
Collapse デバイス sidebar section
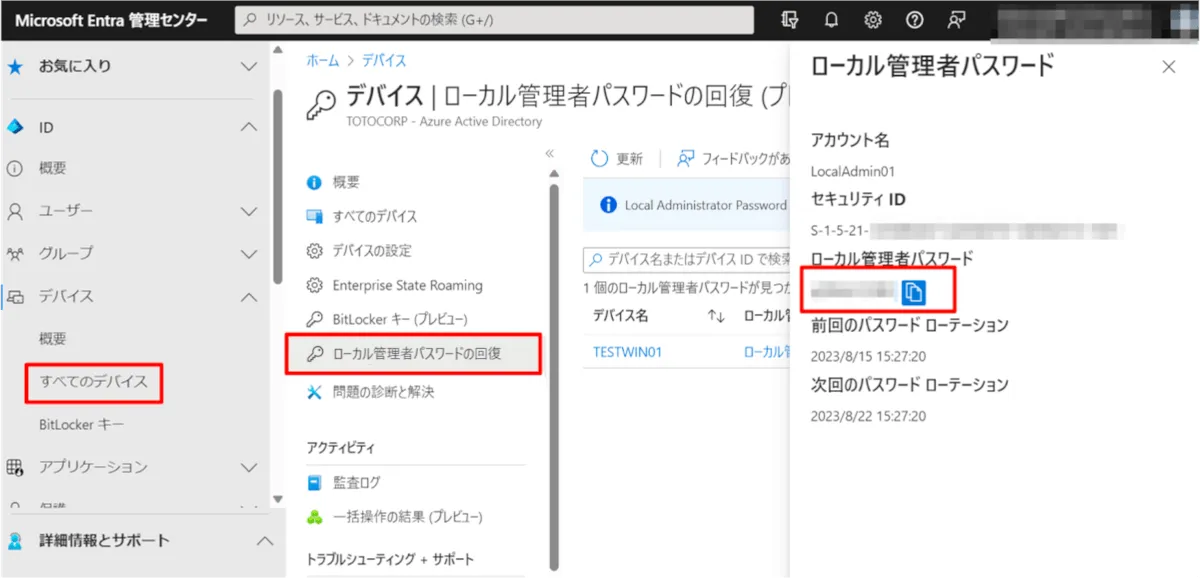(250, 297)
